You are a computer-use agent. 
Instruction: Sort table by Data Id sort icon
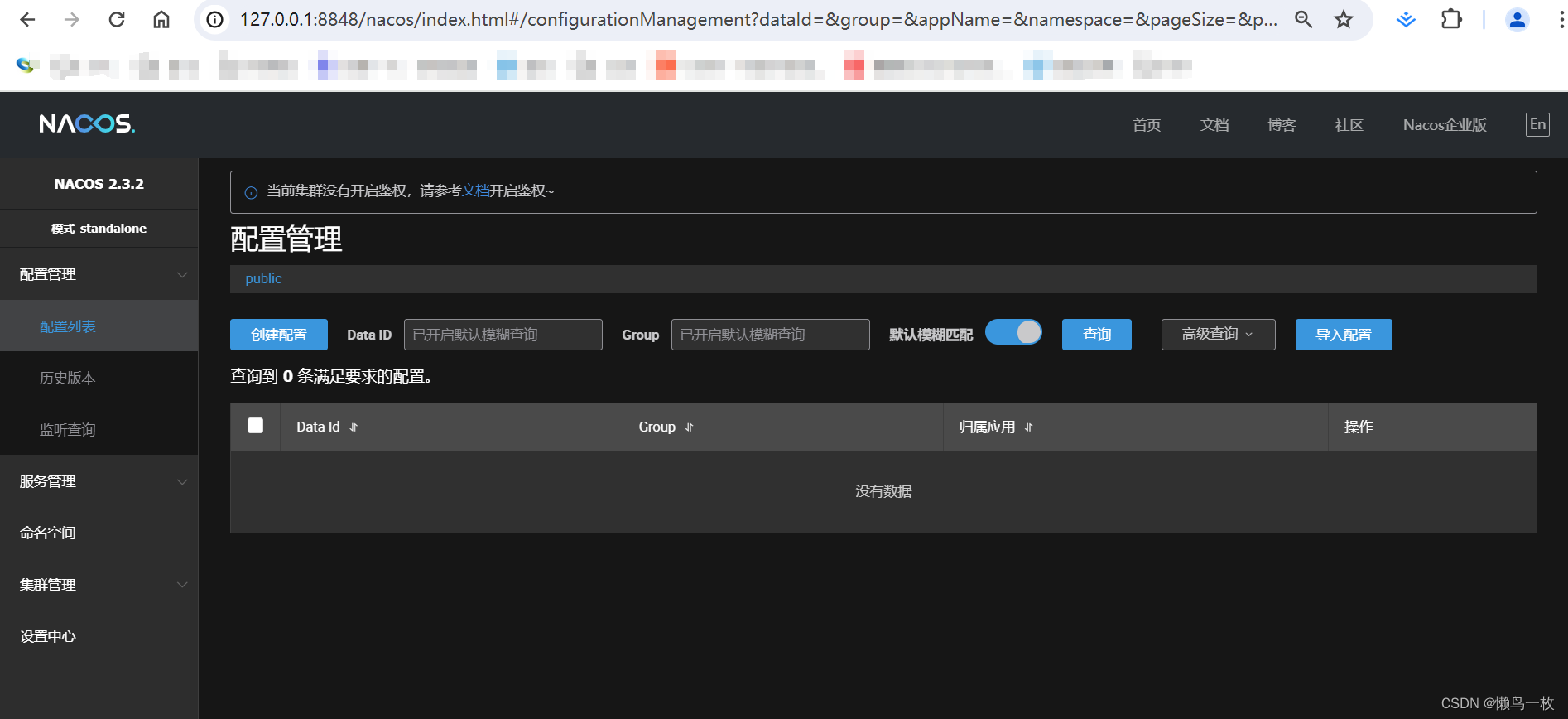[354, 427]
